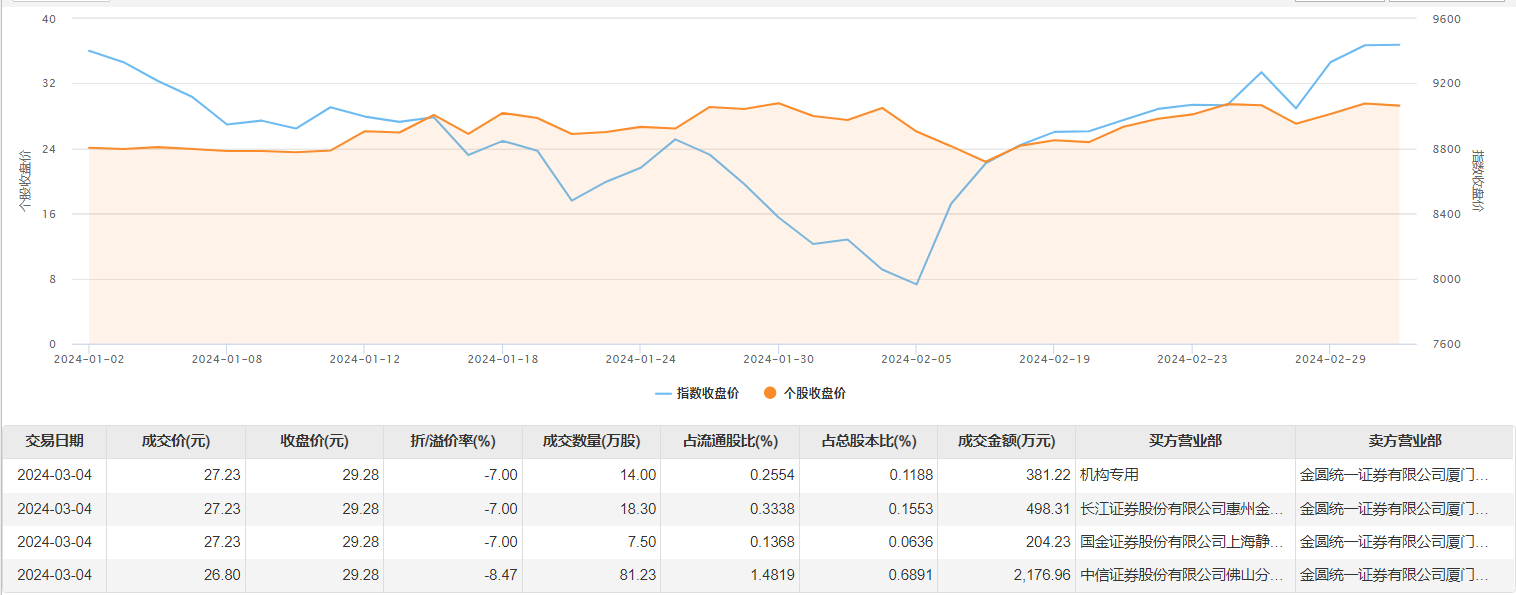Viewport: 1516px width, 595px height.
Task: Click the 卖方营业部 column header
Action: coord(1404,441)
